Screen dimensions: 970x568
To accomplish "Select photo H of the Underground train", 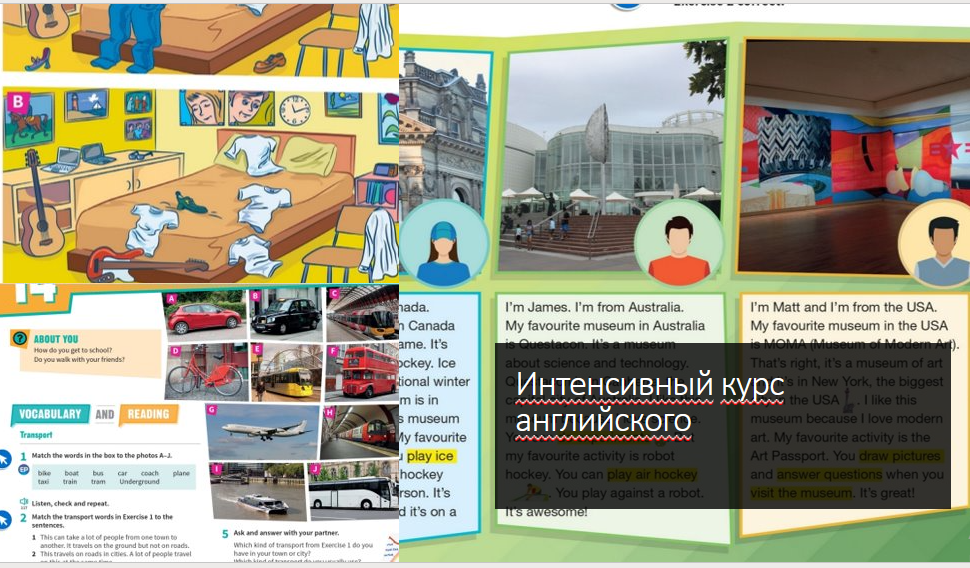I will (x=361, y=432).
